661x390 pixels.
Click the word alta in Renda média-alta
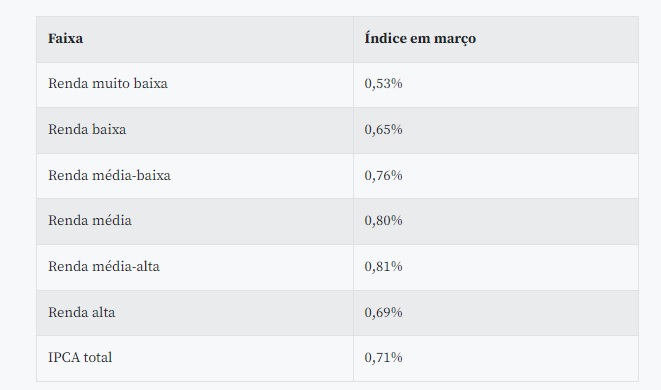tap(148, 266)
